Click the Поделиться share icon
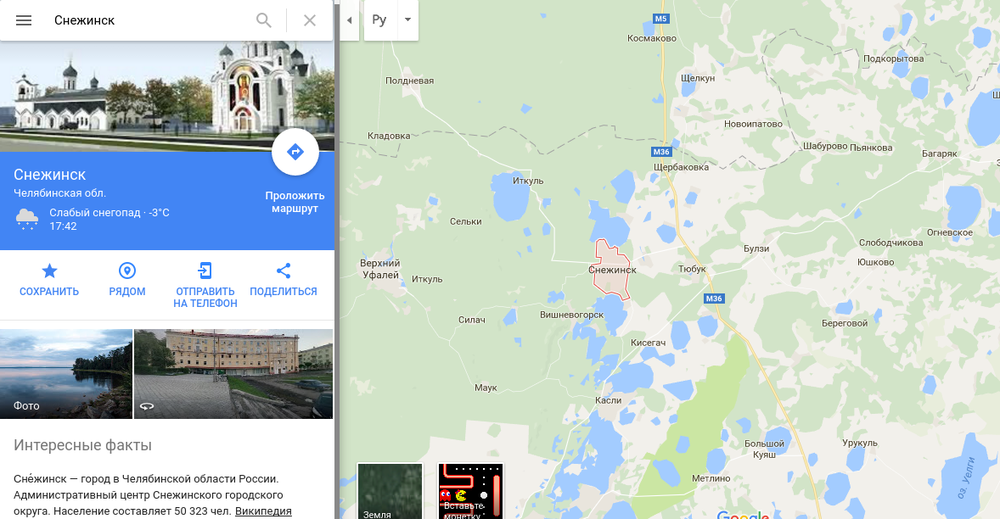 tap(283, 271)
